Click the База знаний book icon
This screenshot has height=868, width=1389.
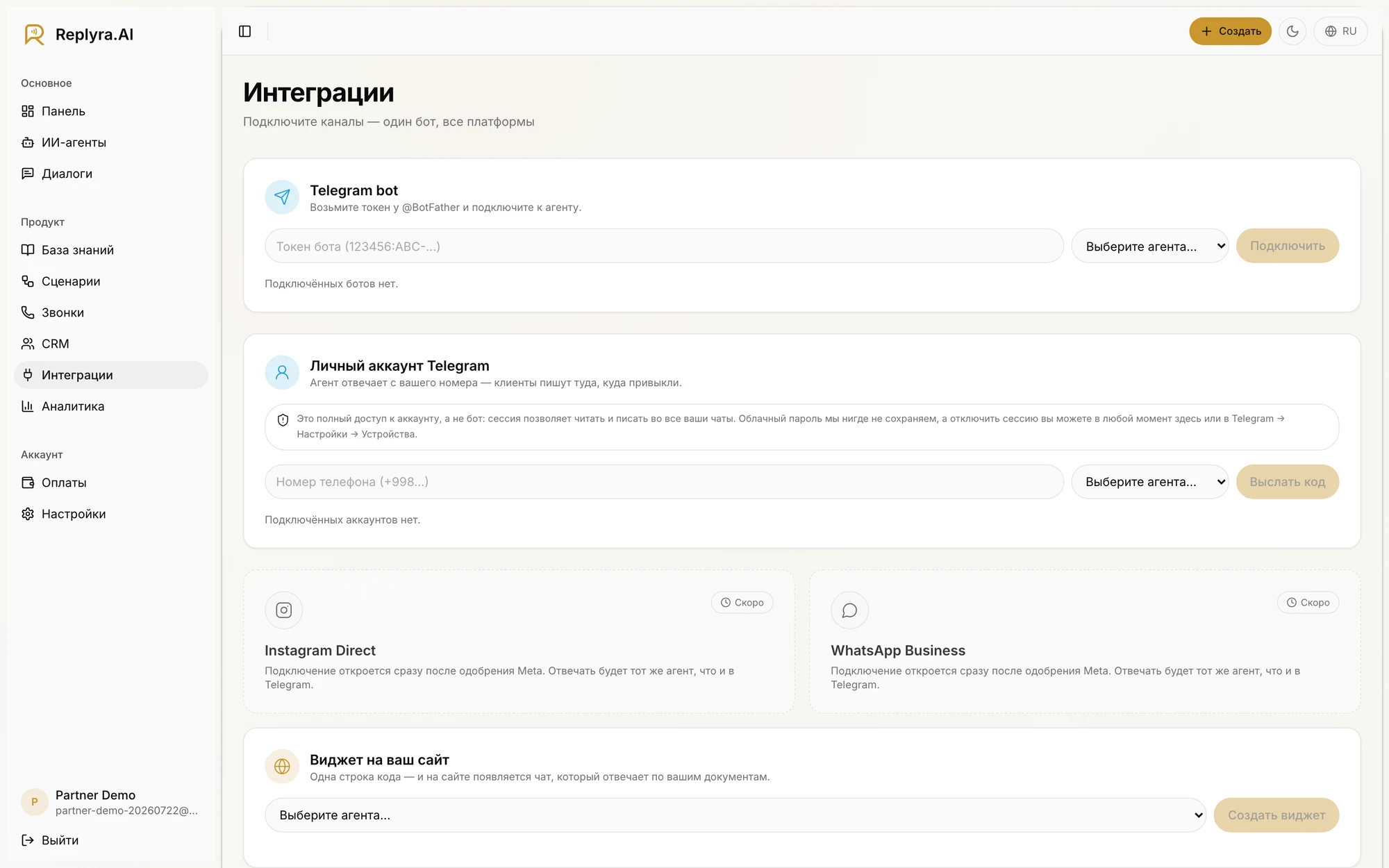pos(28,250)
